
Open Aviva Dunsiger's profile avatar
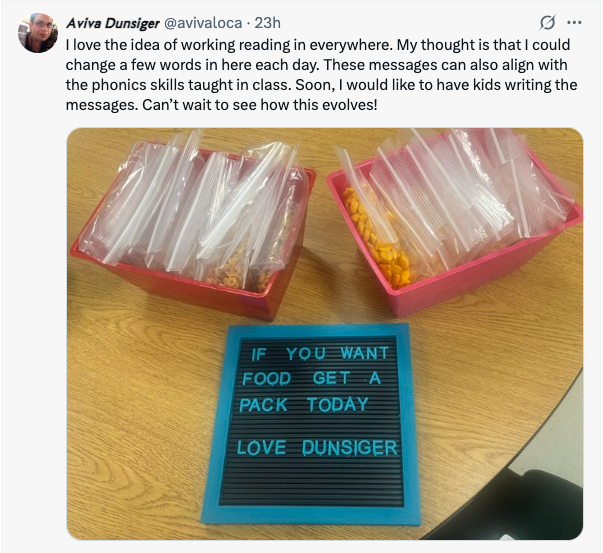coord(38,33)
